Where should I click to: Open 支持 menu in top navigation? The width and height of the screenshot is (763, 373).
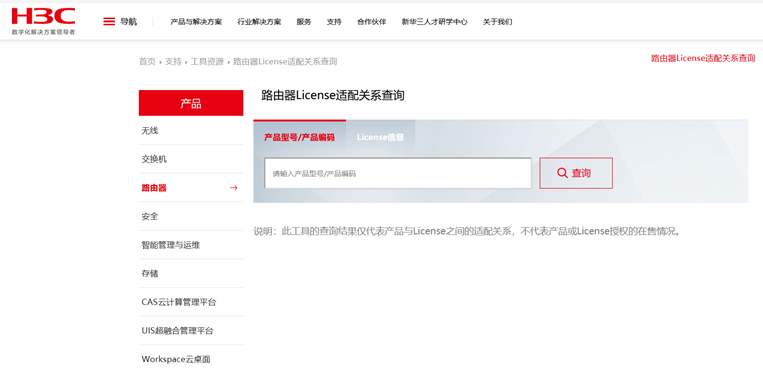[334, 22]
